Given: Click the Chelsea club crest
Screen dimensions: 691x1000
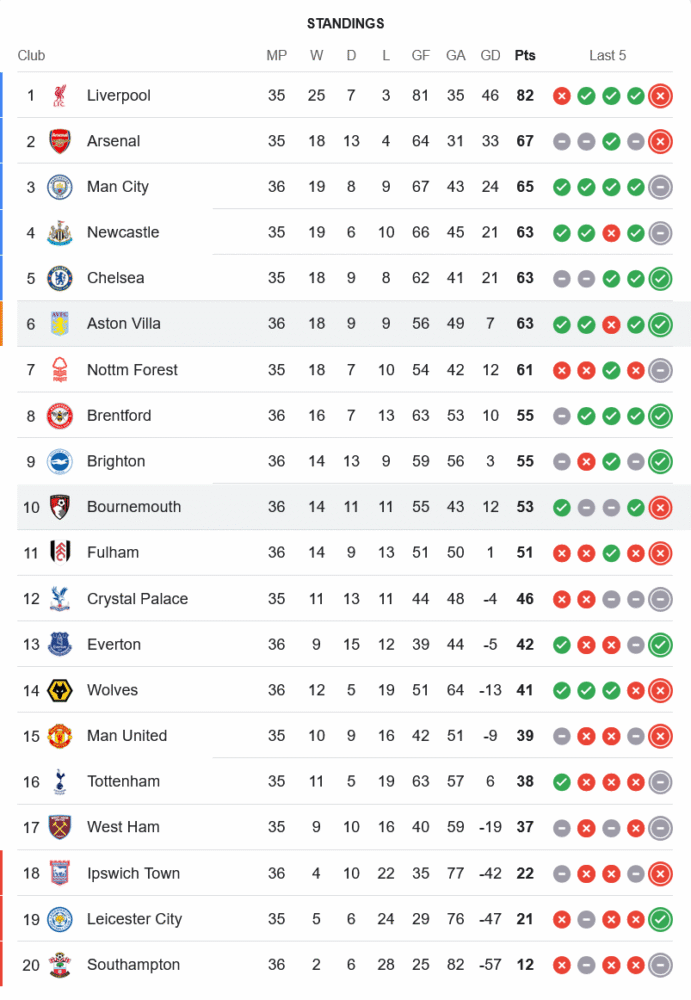Looking at the screenshot, I should (60, 278).
